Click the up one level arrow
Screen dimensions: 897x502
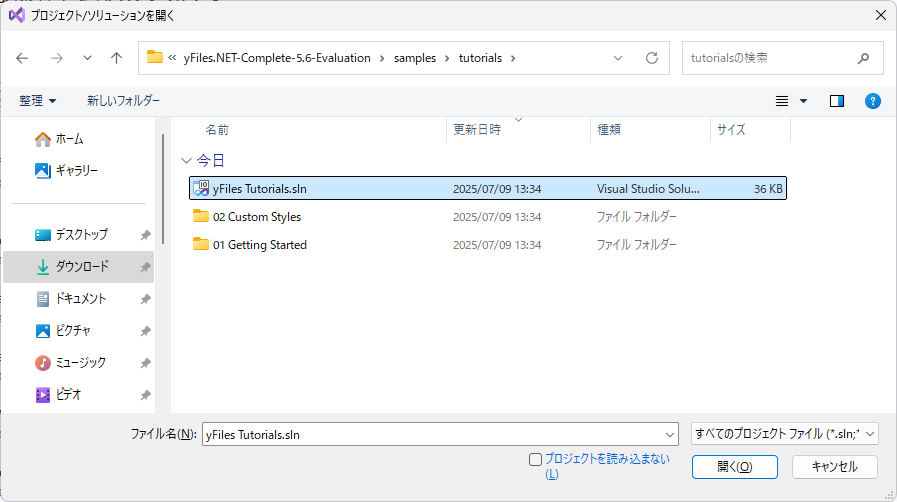click(116, 58)
